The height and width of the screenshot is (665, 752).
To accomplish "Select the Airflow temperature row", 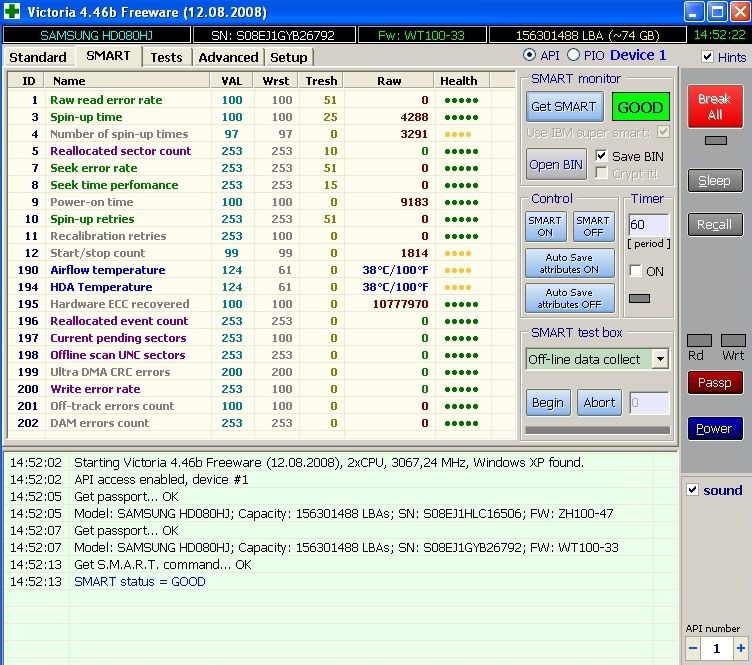I will click(x=261, y=270).
